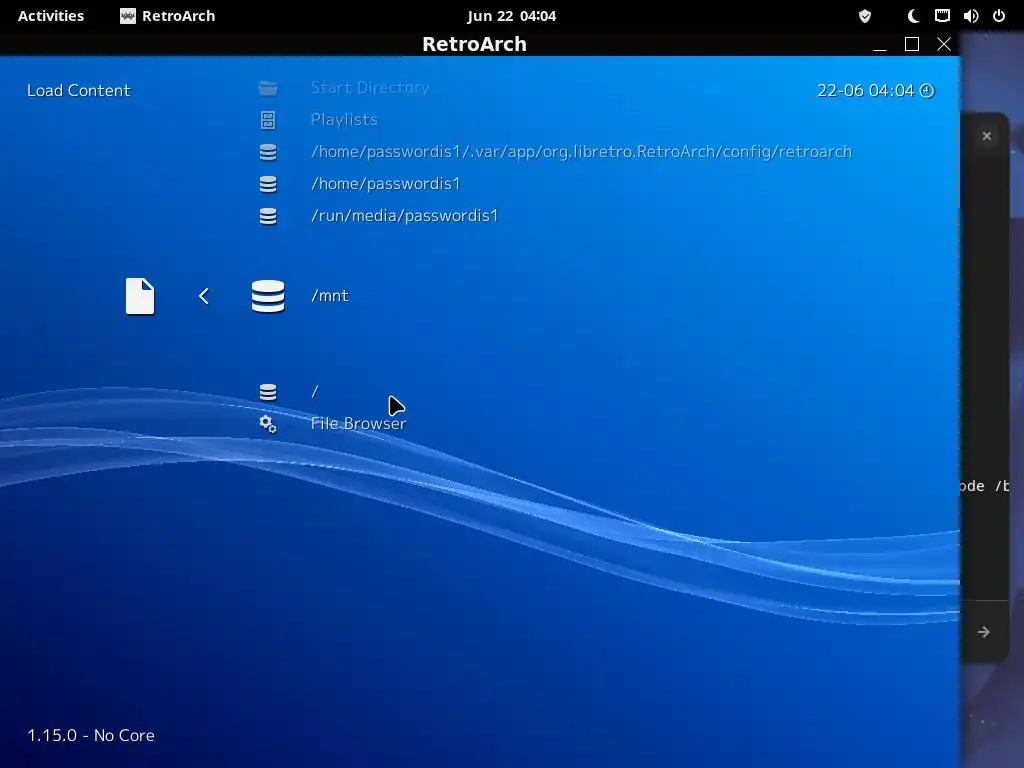Open the File Browser settings entry

(359, 423)
